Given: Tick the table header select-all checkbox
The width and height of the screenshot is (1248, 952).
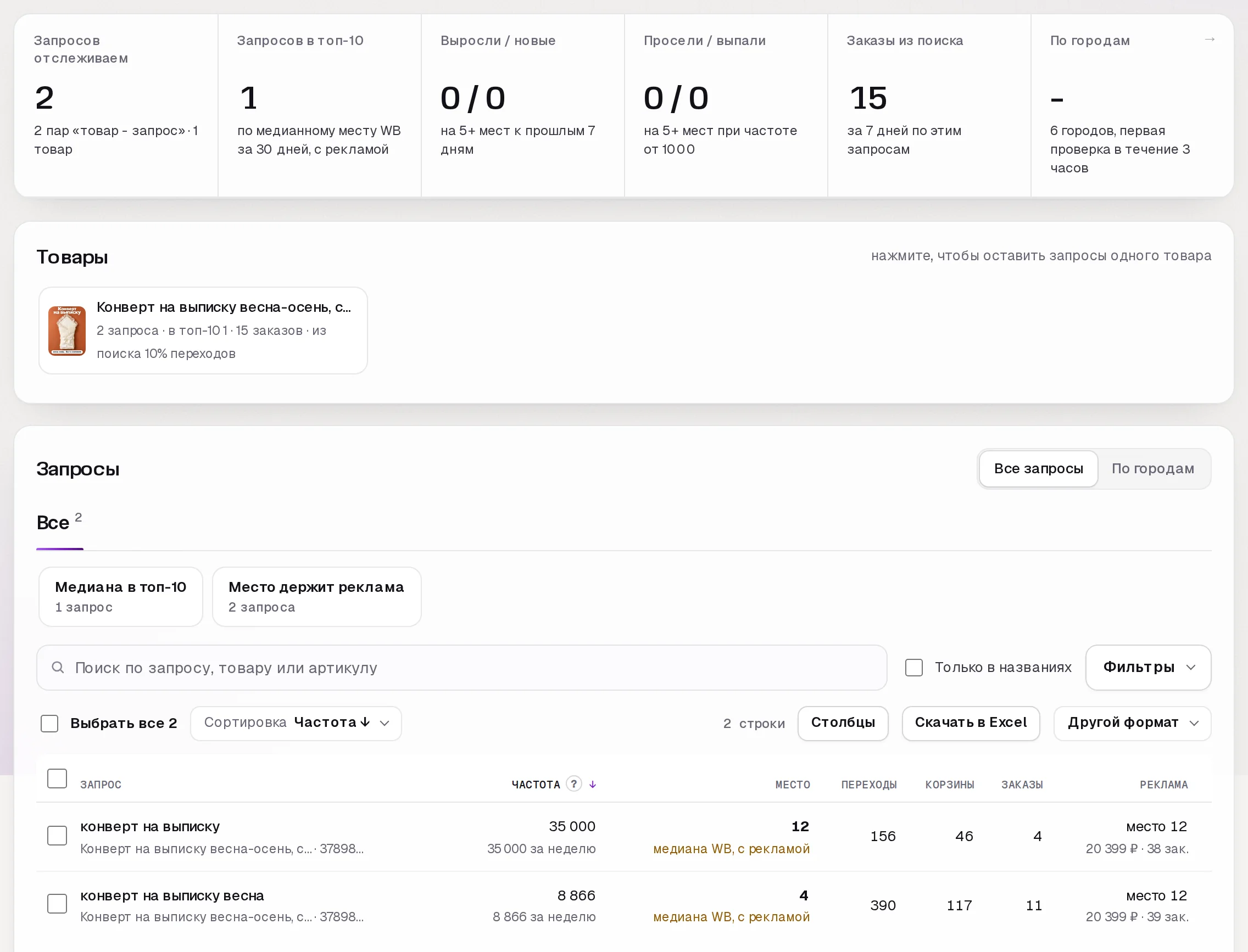Looking at the screenshot, I should point(57,779).
